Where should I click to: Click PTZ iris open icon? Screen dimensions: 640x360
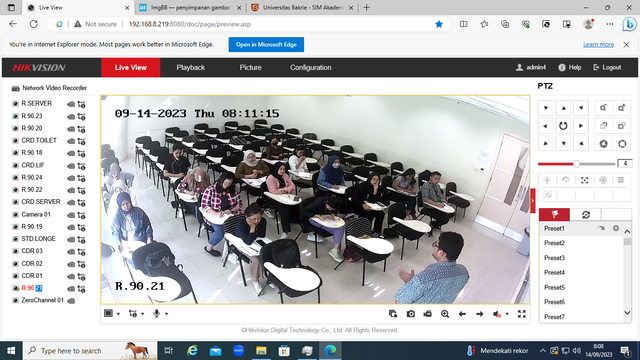pyautogui.click(x=621, y=144)
